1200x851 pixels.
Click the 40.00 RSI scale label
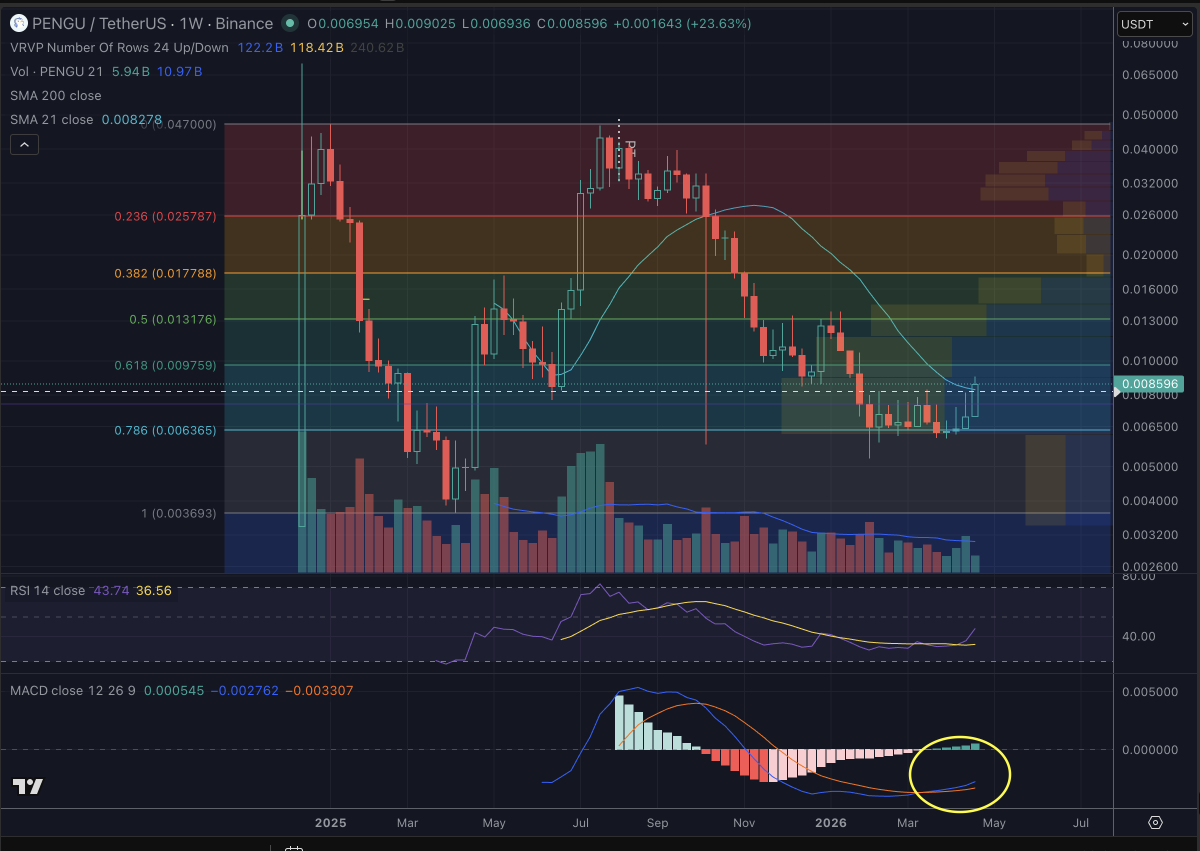pos(1140,636)
